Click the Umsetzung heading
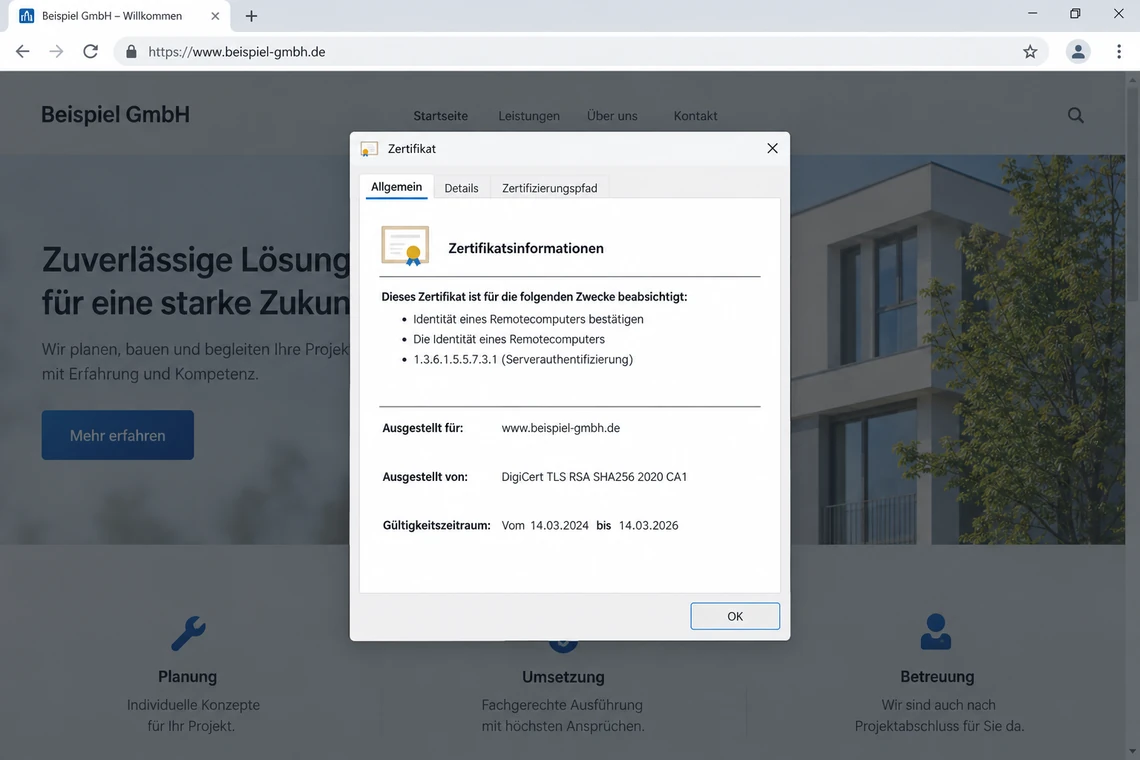The height and width of the screenshot is (760, 1140). click(x=563, y=676)
